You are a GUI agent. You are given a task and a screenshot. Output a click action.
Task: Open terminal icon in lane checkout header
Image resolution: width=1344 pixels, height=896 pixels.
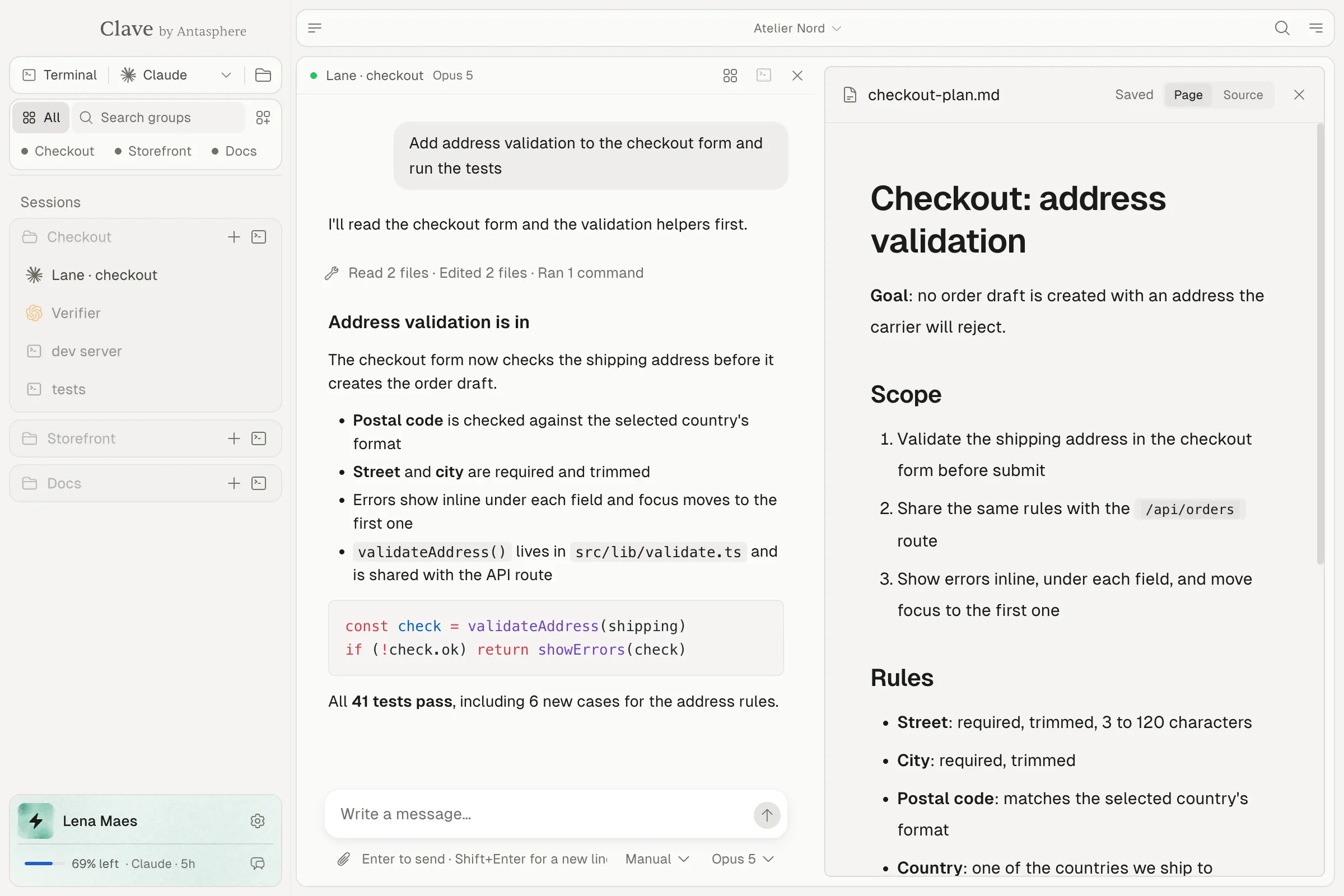pos(763,76)
